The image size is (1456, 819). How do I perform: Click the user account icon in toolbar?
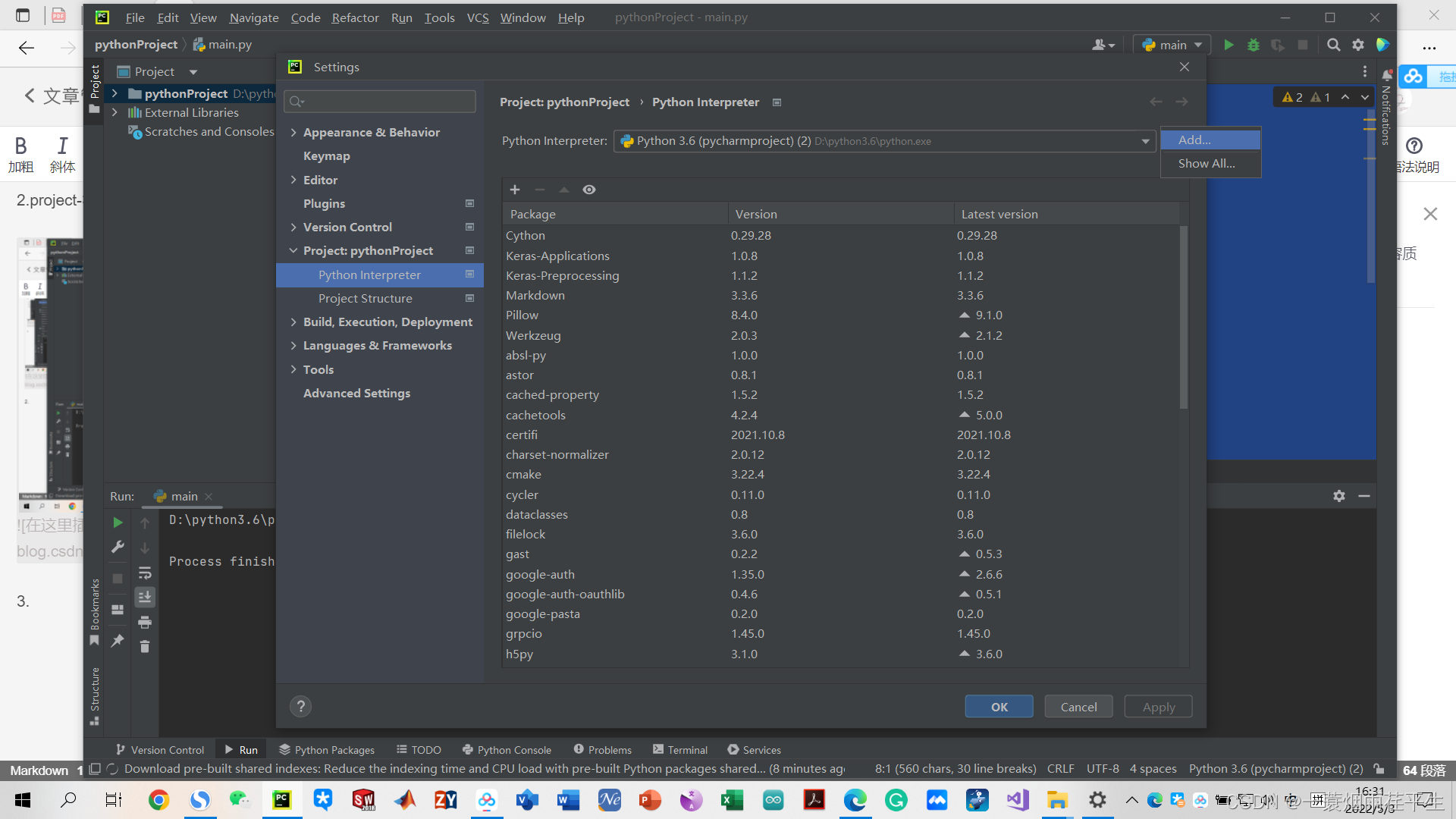(1103, 45)
